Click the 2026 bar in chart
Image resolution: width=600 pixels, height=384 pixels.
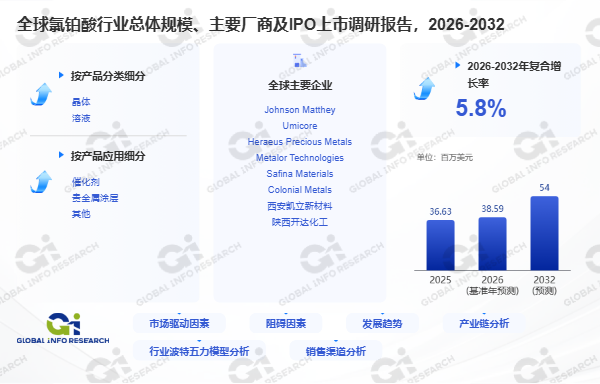coord(492,244)
